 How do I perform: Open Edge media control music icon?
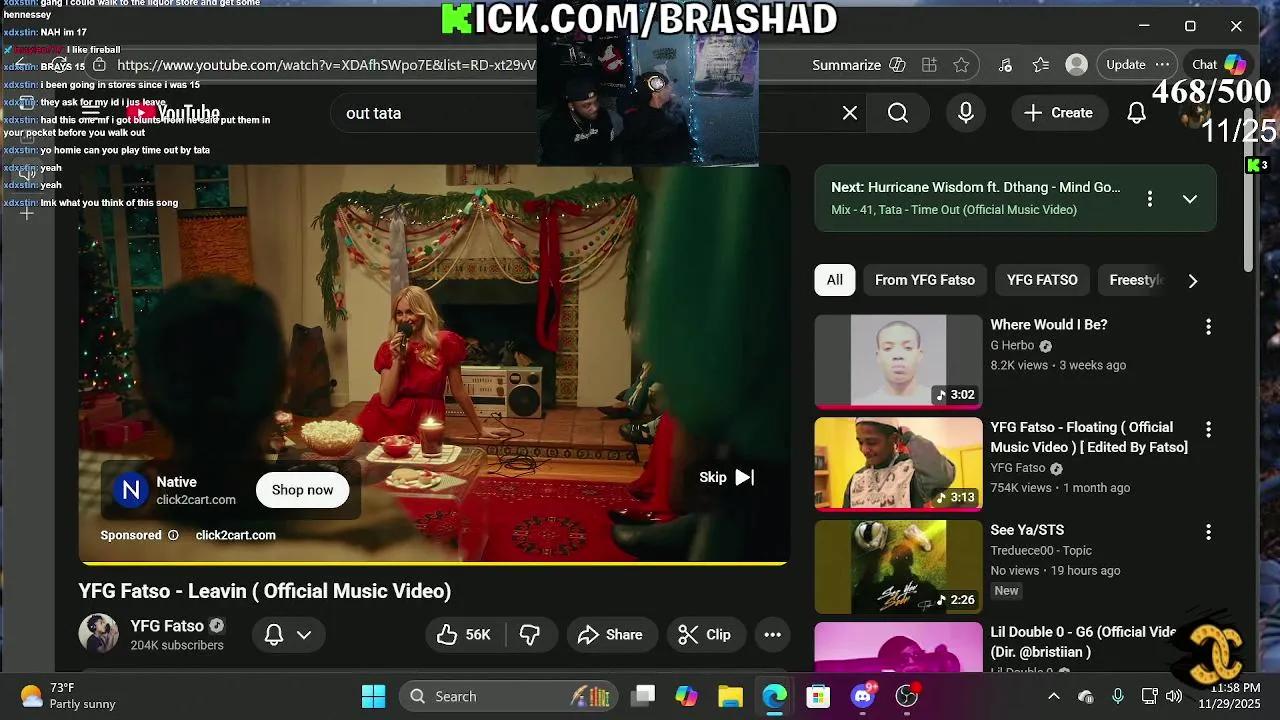[x=1006, y=65]
